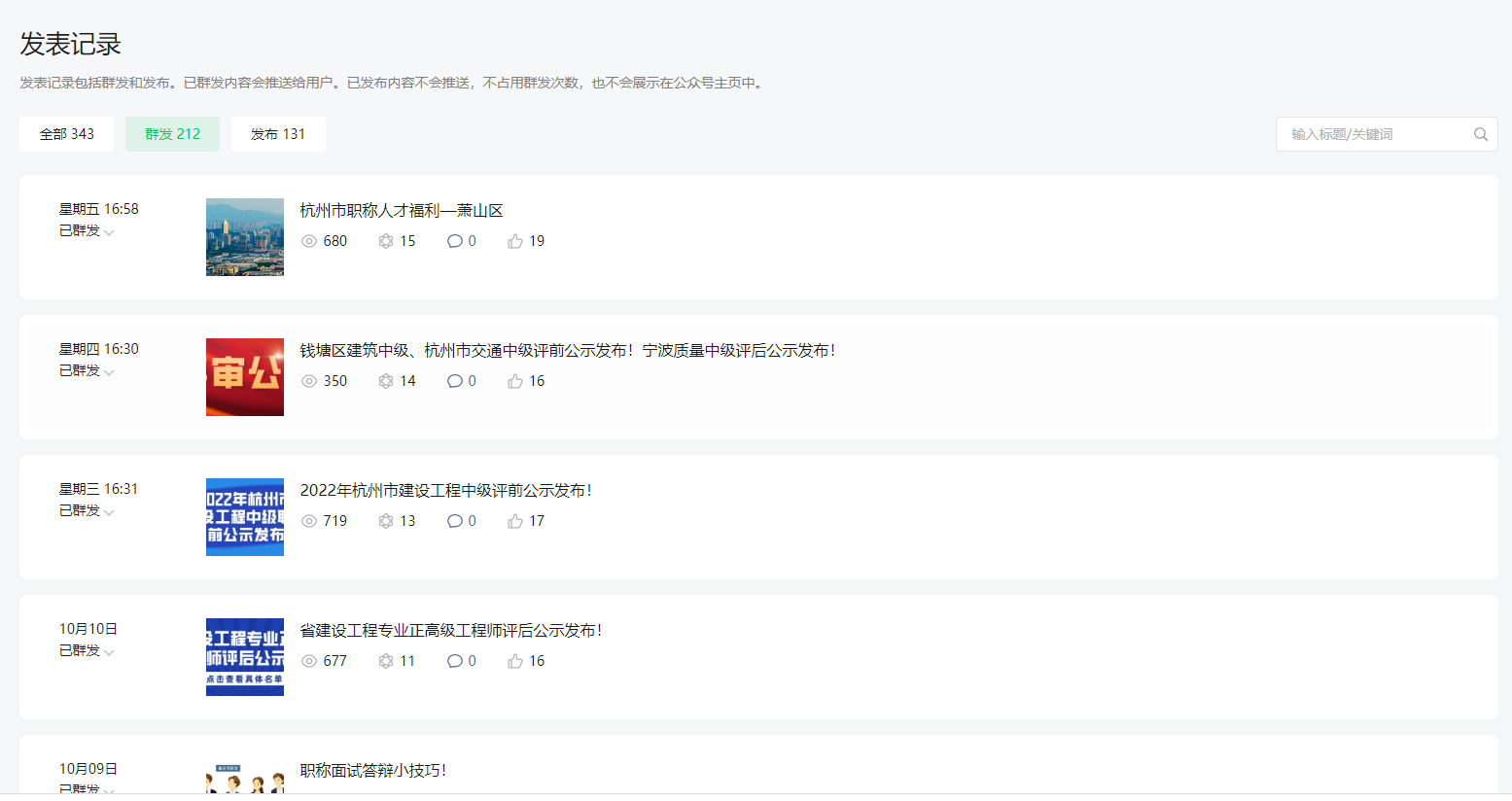Click comment bubble icon of 2022年杭州市 article
This screenshot has width=1512, height=801.
coord(454,521)
